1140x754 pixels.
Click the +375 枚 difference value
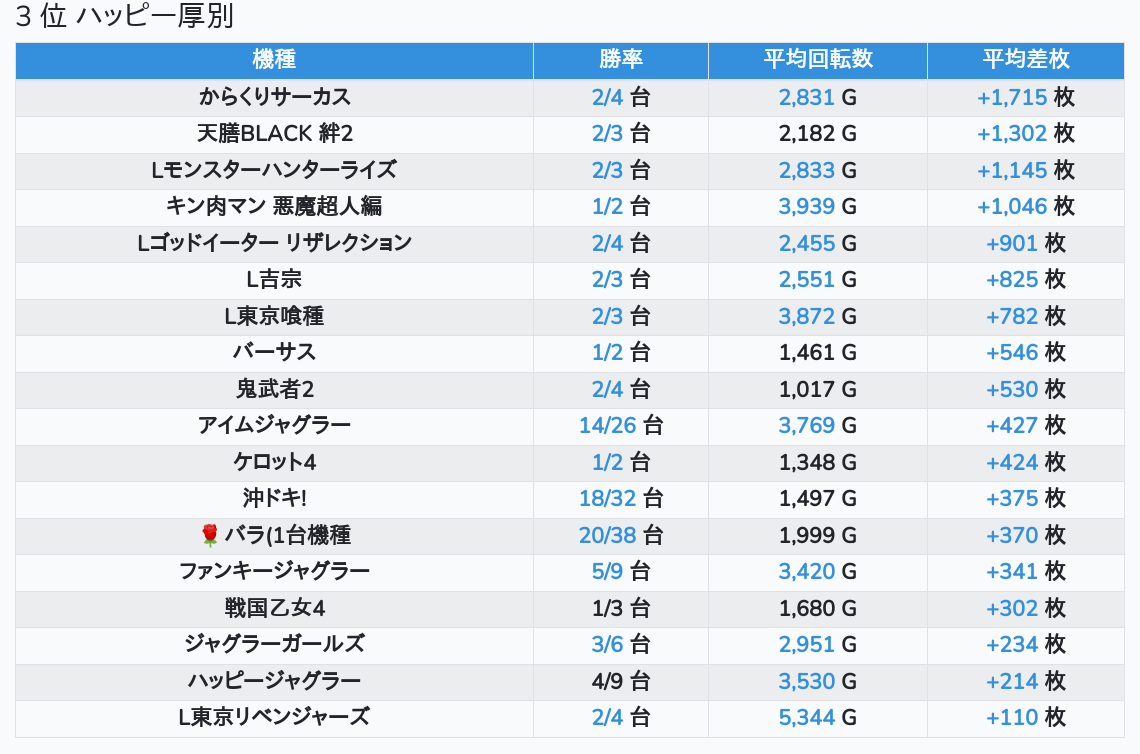click(1026, 499)
